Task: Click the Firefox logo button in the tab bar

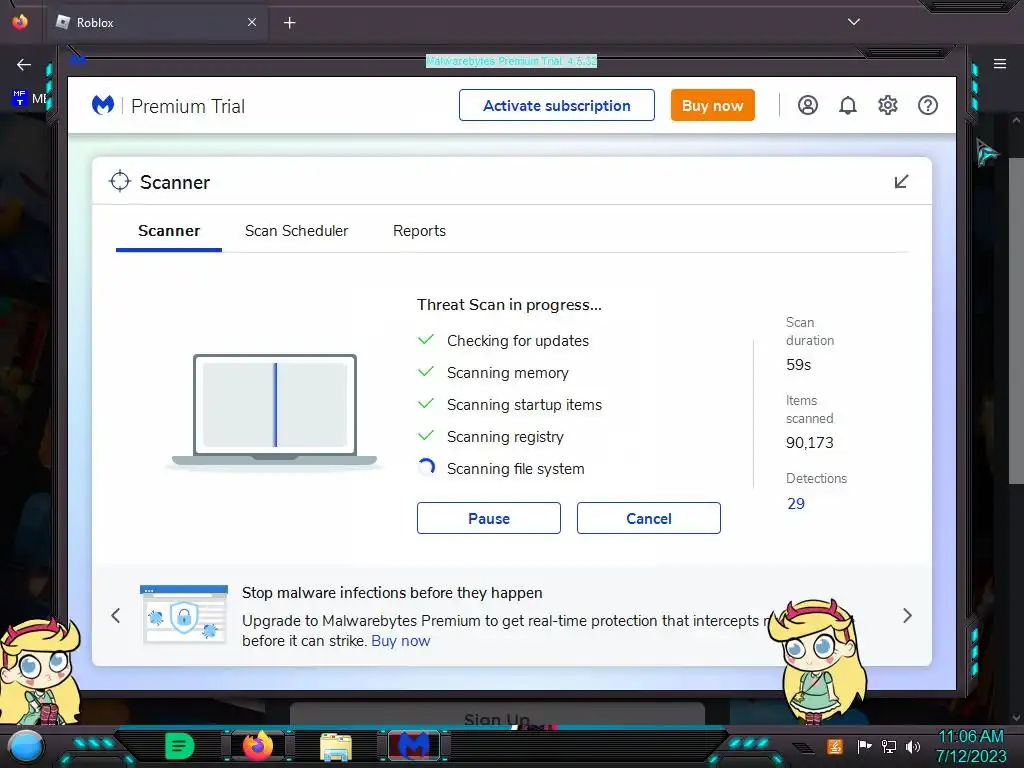Action: coord(20,22)
